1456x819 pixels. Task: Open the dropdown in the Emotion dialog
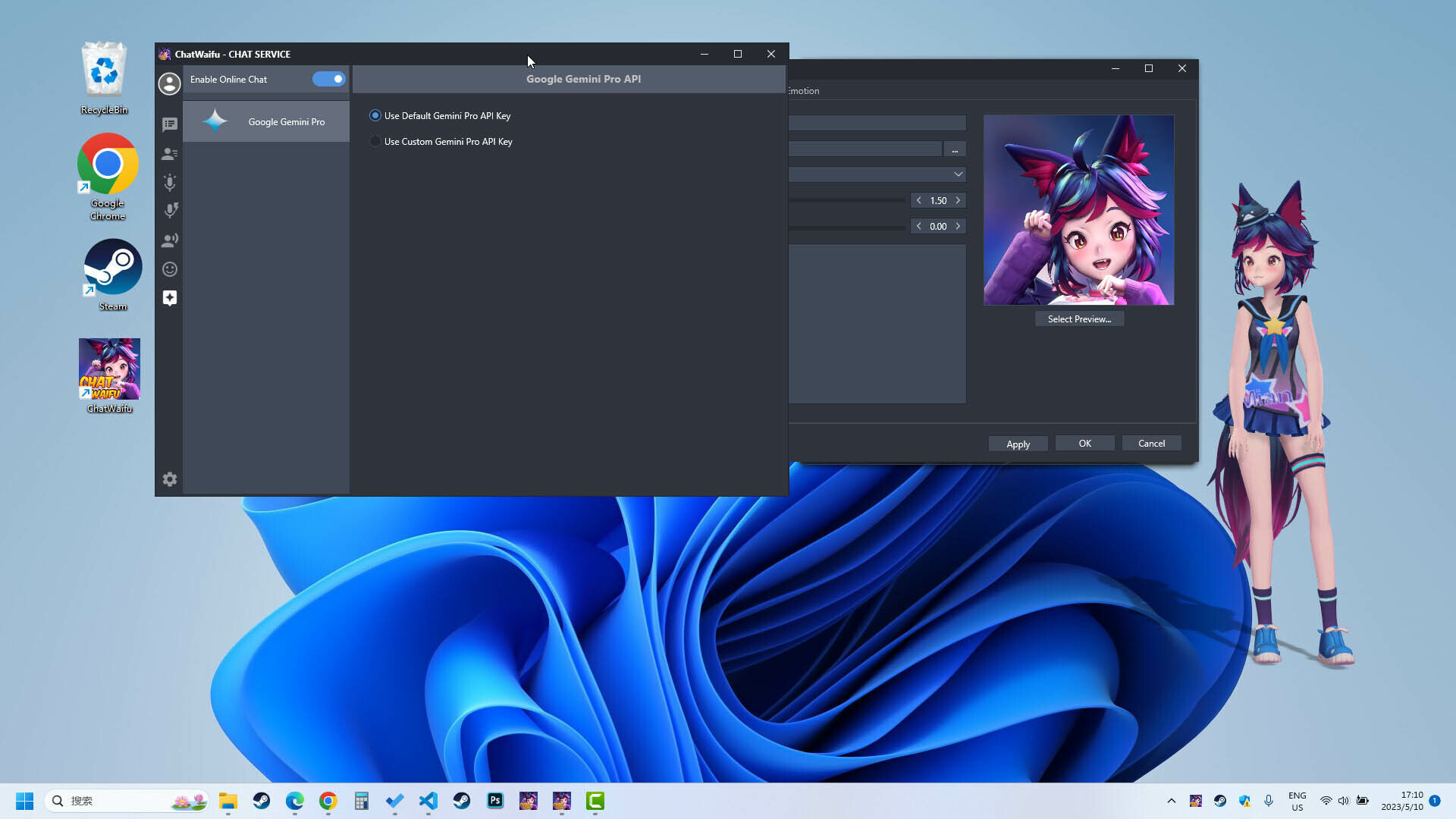pyautogui.click(x=958, y=174)
